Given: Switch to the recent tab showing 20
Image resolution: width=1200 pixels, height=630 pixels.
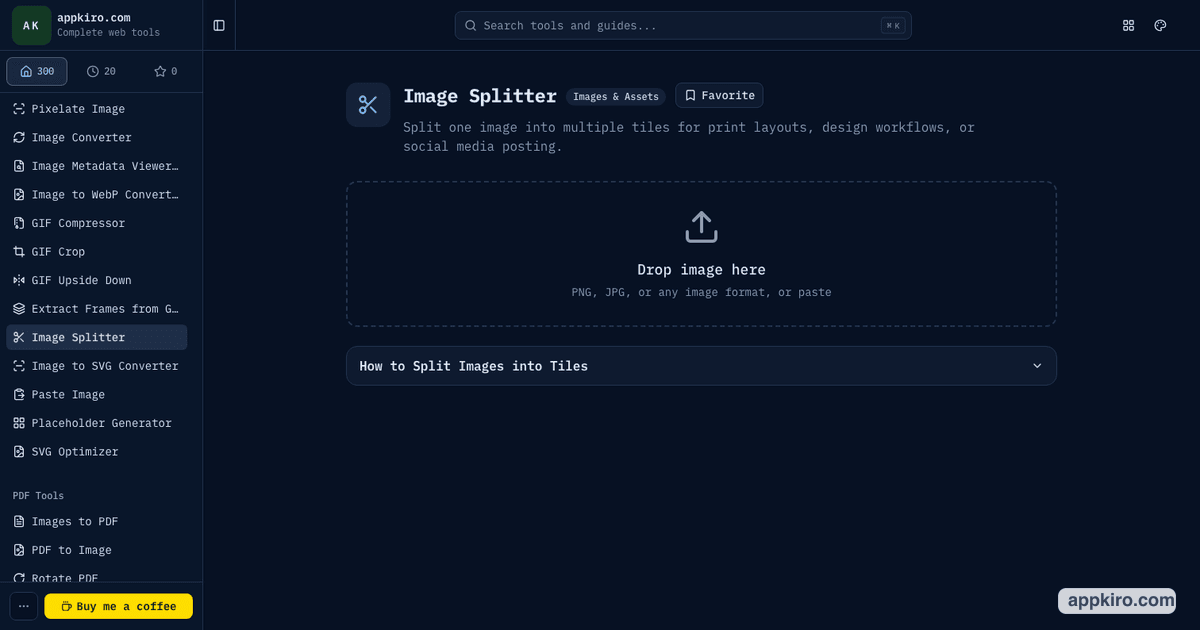Looking at the screenshot, I should [101, 71].
